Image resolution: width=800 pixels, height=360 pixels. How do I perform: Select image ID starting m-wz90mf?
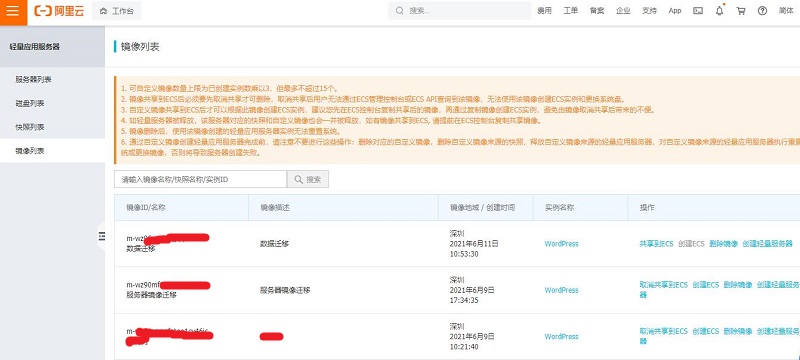[144, 285]
